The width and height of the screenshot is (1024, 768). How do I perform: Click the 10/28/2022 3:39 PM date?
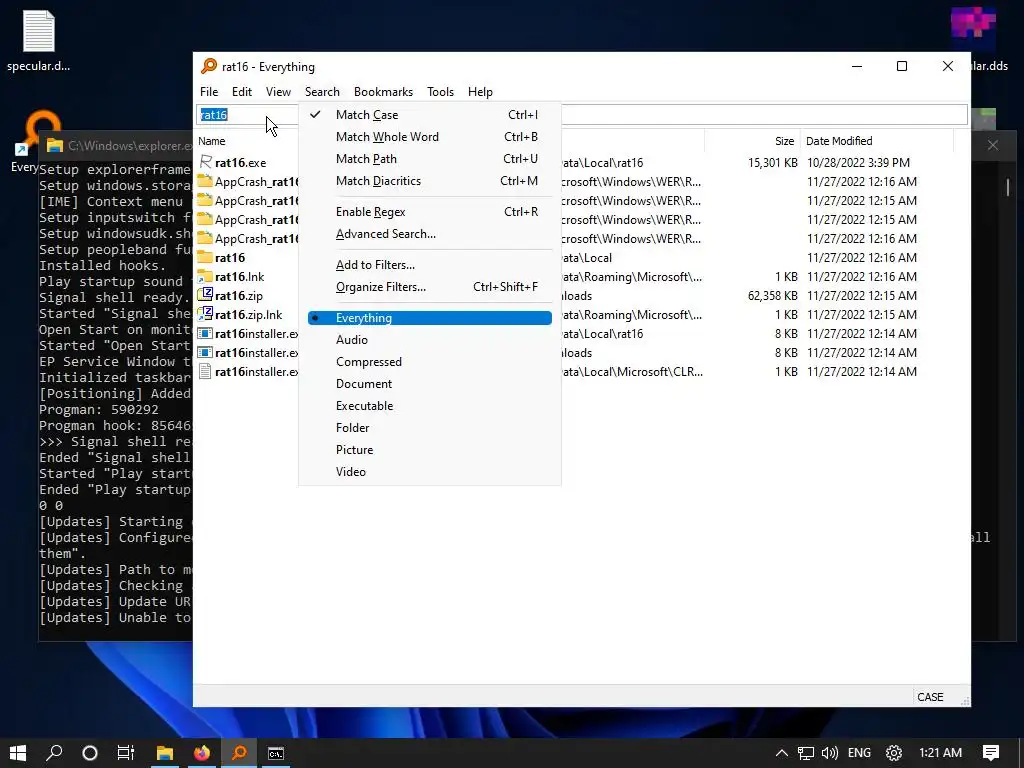[858, 163]
